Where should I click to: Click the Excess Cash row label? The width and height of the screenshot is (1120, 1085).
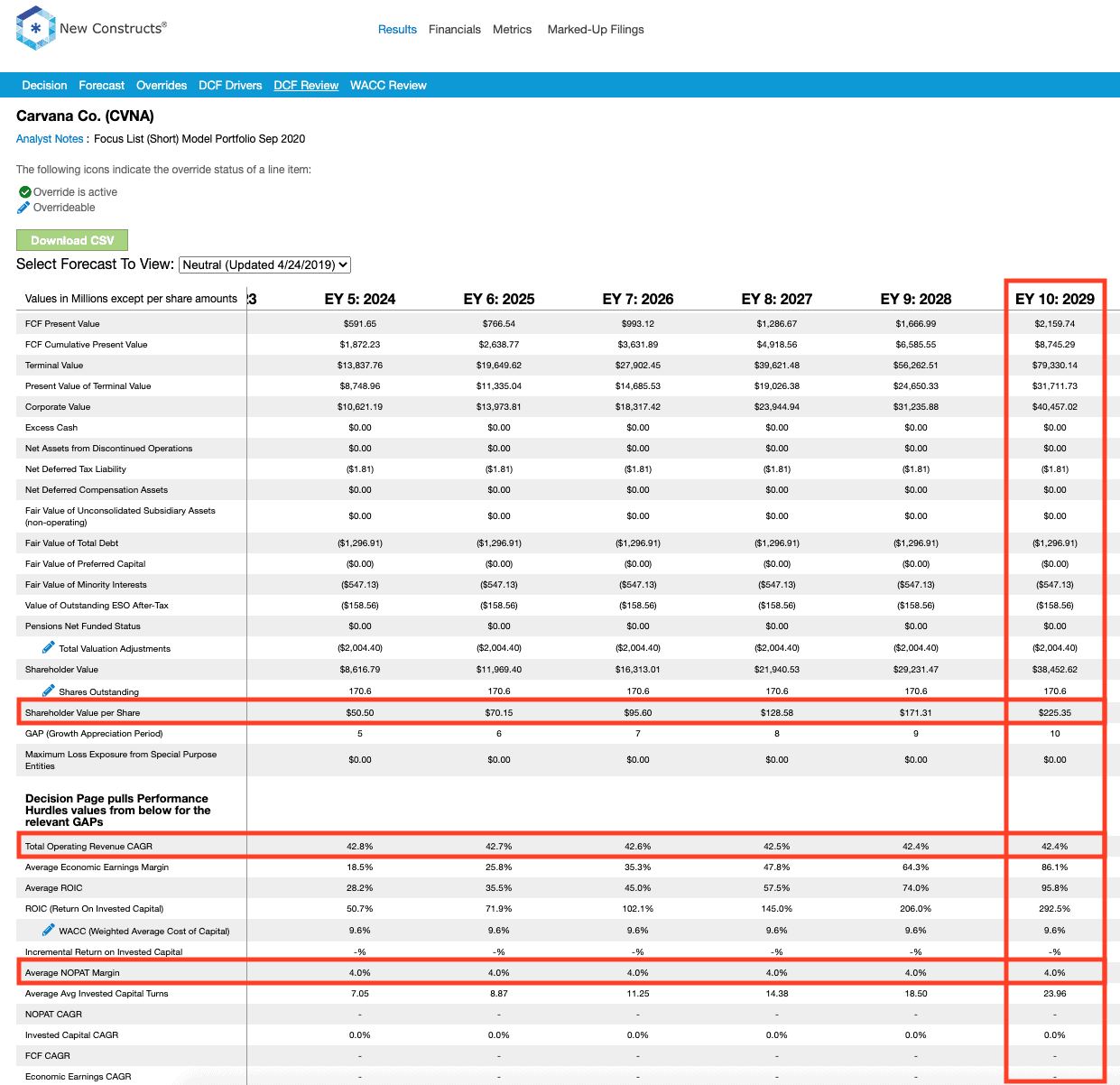point(51,428)
